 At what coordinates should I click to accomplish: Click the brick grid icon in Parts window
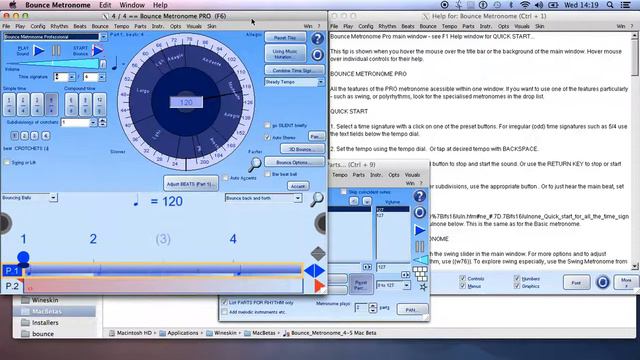tap(420, 273)
